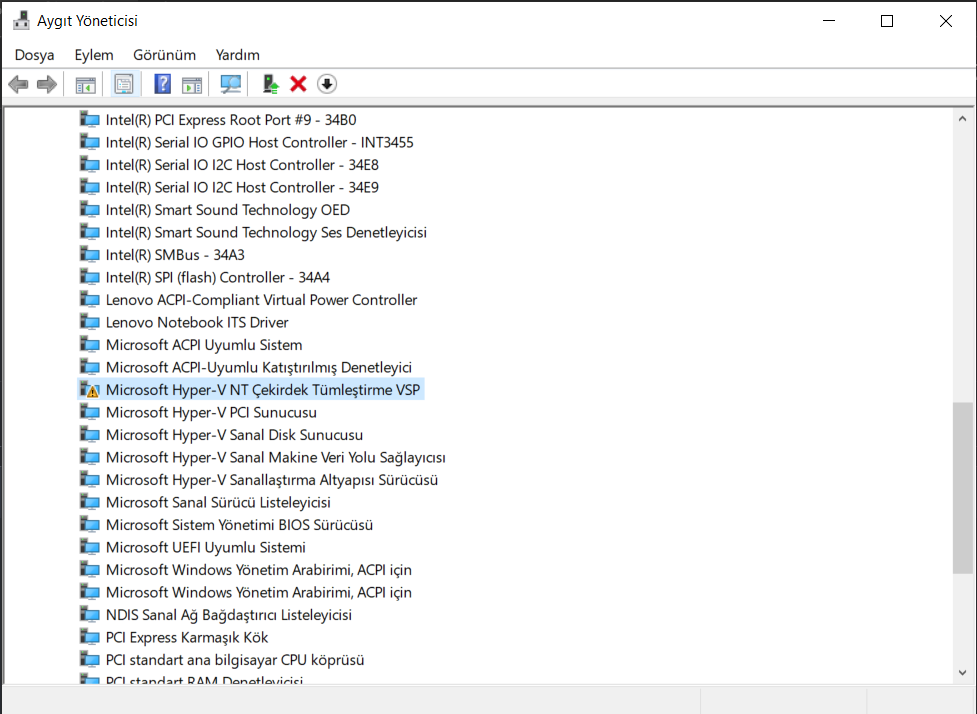Click the warning icon of the Hyper-V NT Çekirdek device
Image resolution: width=977 pixels, height=714 pixels.
click(90, 390)
